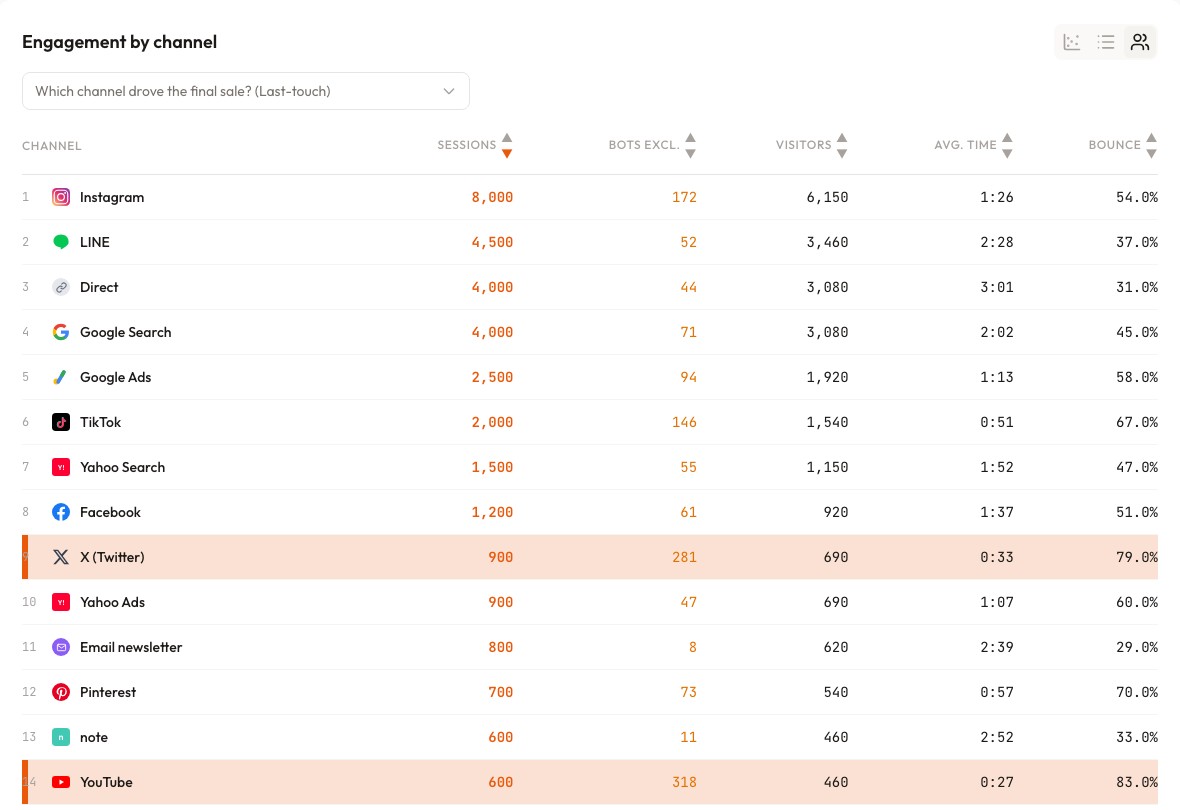Select the people view icon
Image resolution: width=1180 pixels, height=810 pixels.
(1140, 42)
